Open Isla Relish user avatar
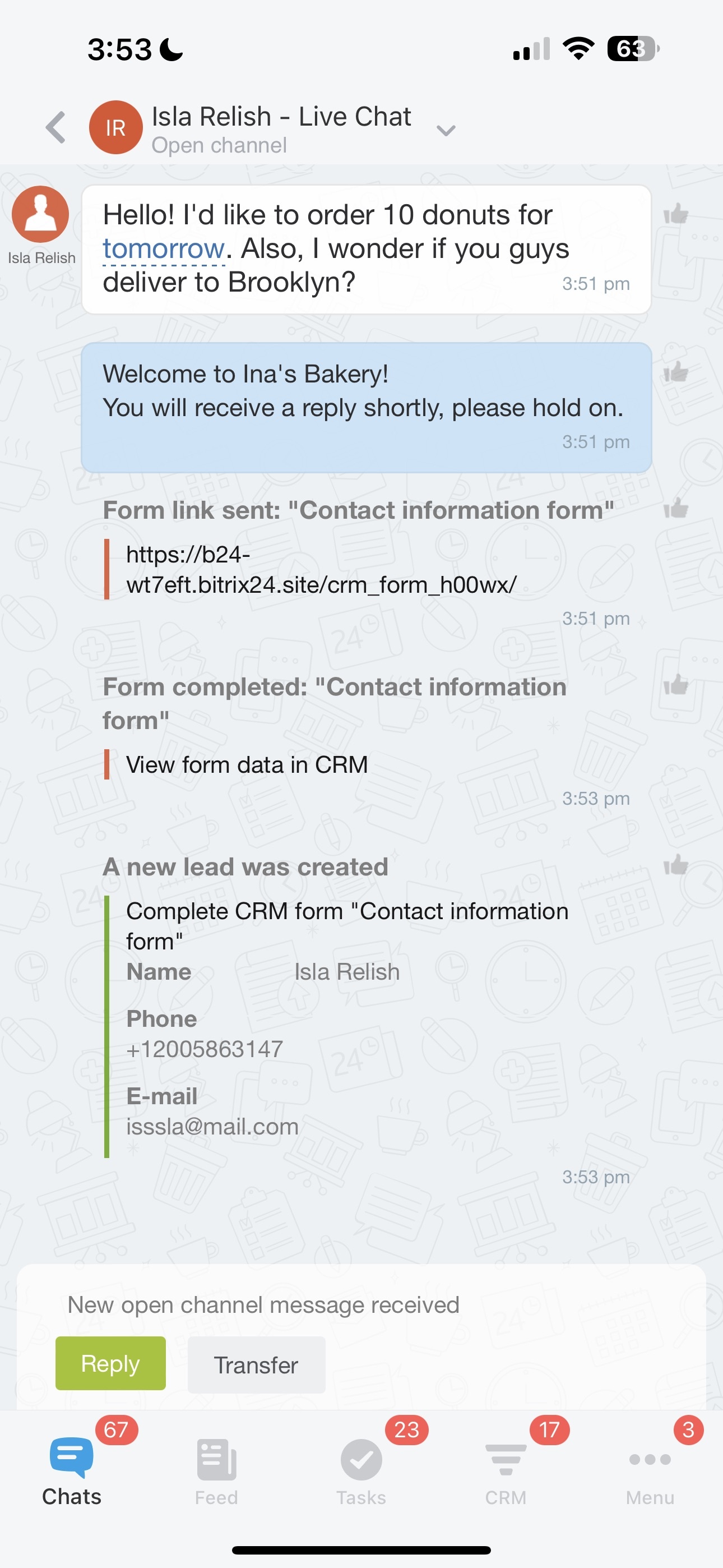 tap(41, 214)
